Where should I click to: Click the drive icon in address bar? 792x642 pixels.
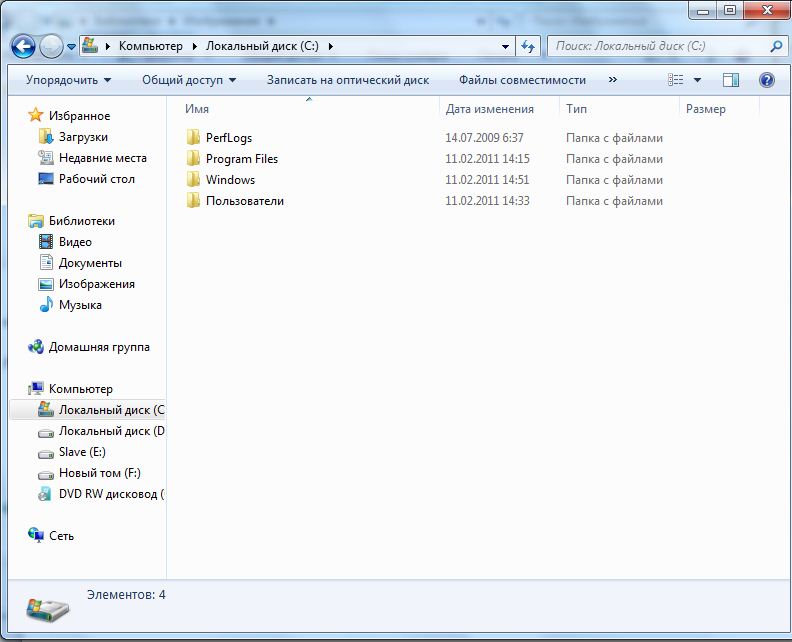(x=90, y=45)
